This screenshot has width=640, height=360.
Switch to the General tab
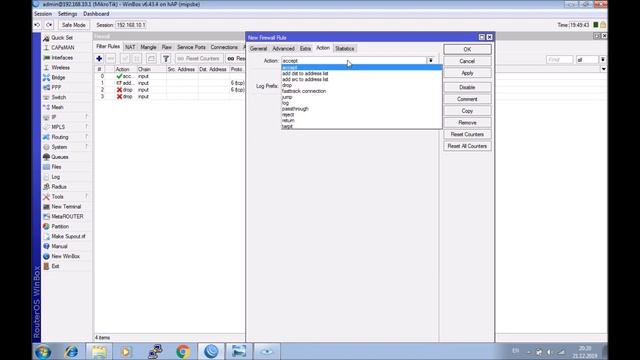pos(258,49)
